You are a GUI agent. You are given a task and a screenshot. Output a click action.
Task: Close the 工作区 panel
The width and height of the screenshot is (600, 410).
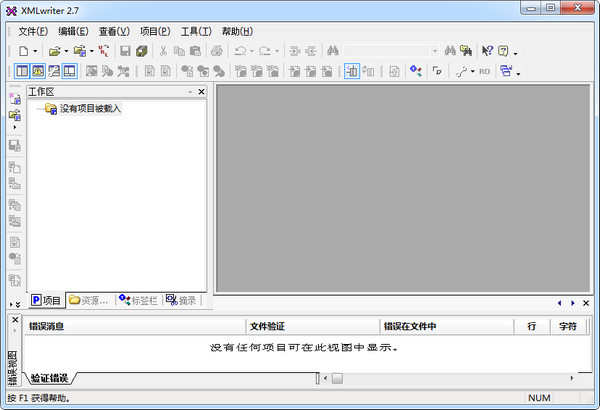(201, 92)
